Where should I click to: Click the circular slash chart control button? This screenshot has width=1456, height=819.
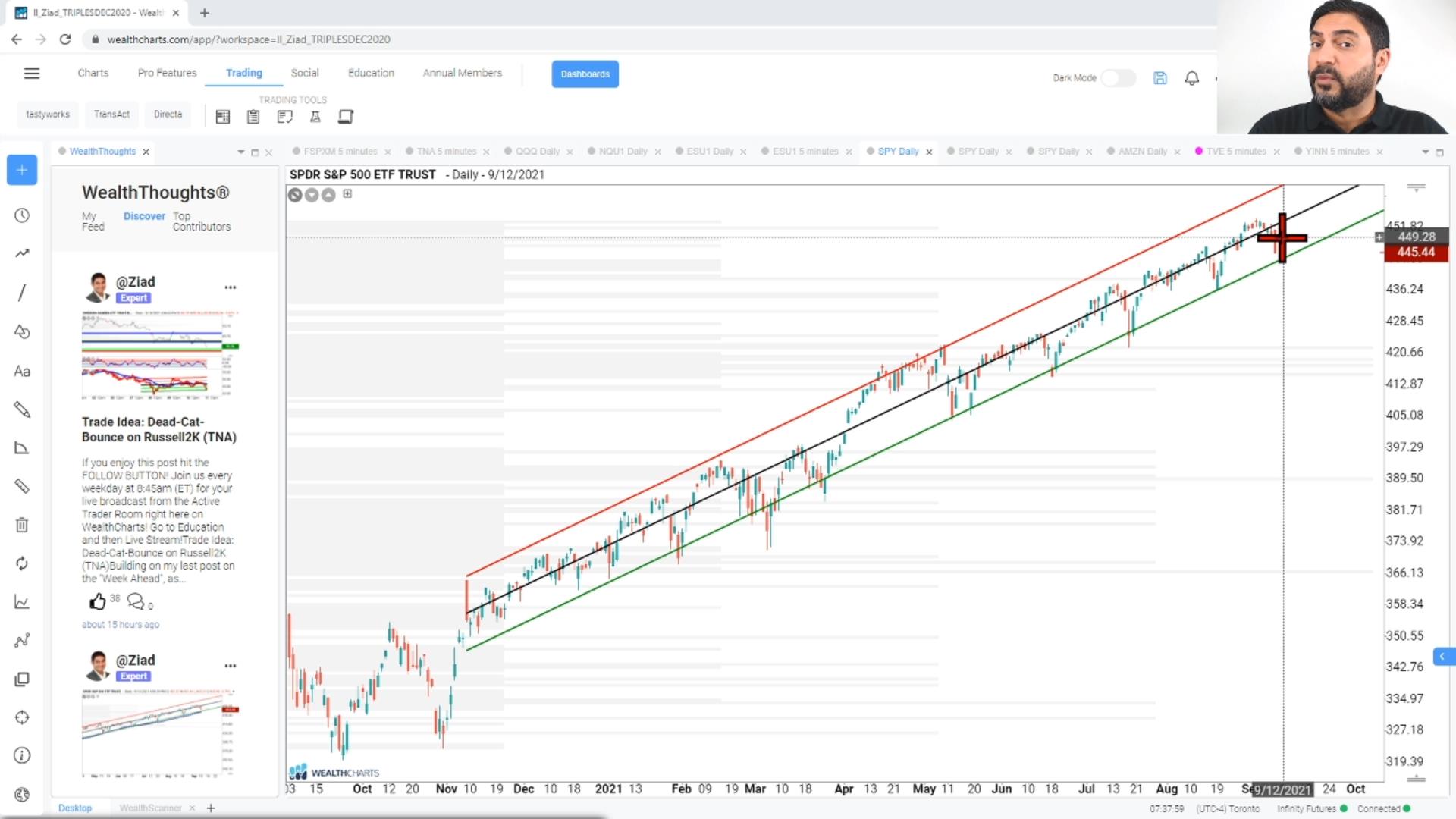click(295, 195)
